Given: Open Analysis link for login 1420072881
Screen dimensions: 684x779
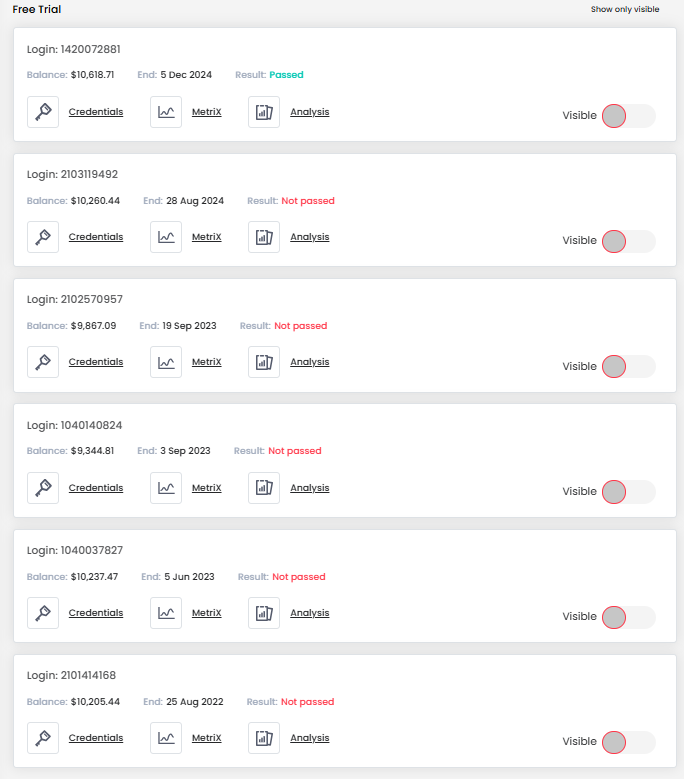Looking at the screenshot, I should coord(310,112).
